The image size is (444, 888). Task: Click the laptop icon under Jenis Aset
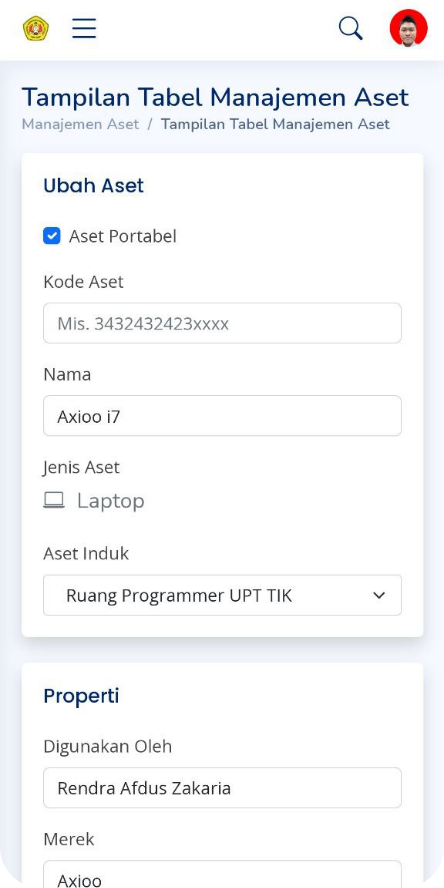54,501
